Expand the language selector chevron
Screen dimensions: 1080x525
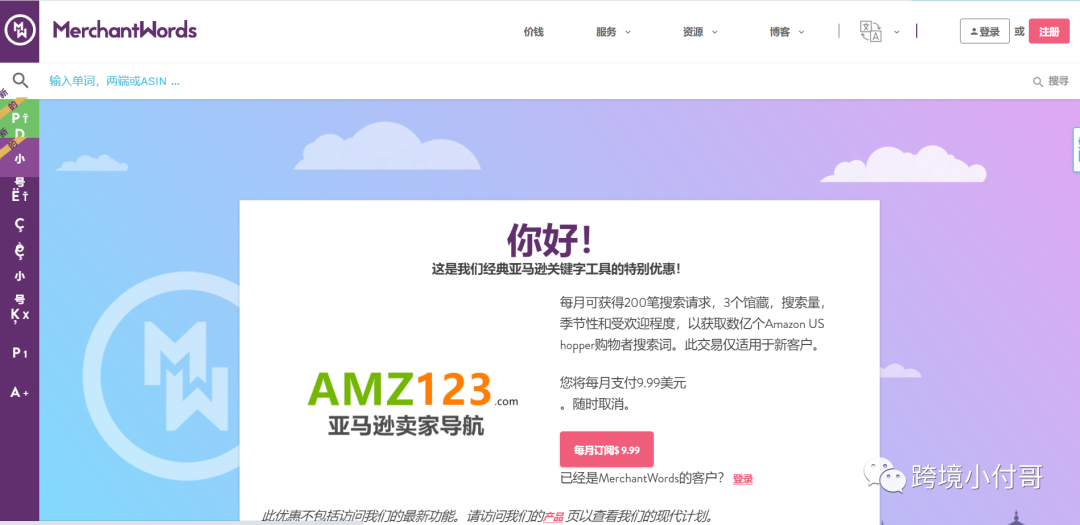[897, 32]
